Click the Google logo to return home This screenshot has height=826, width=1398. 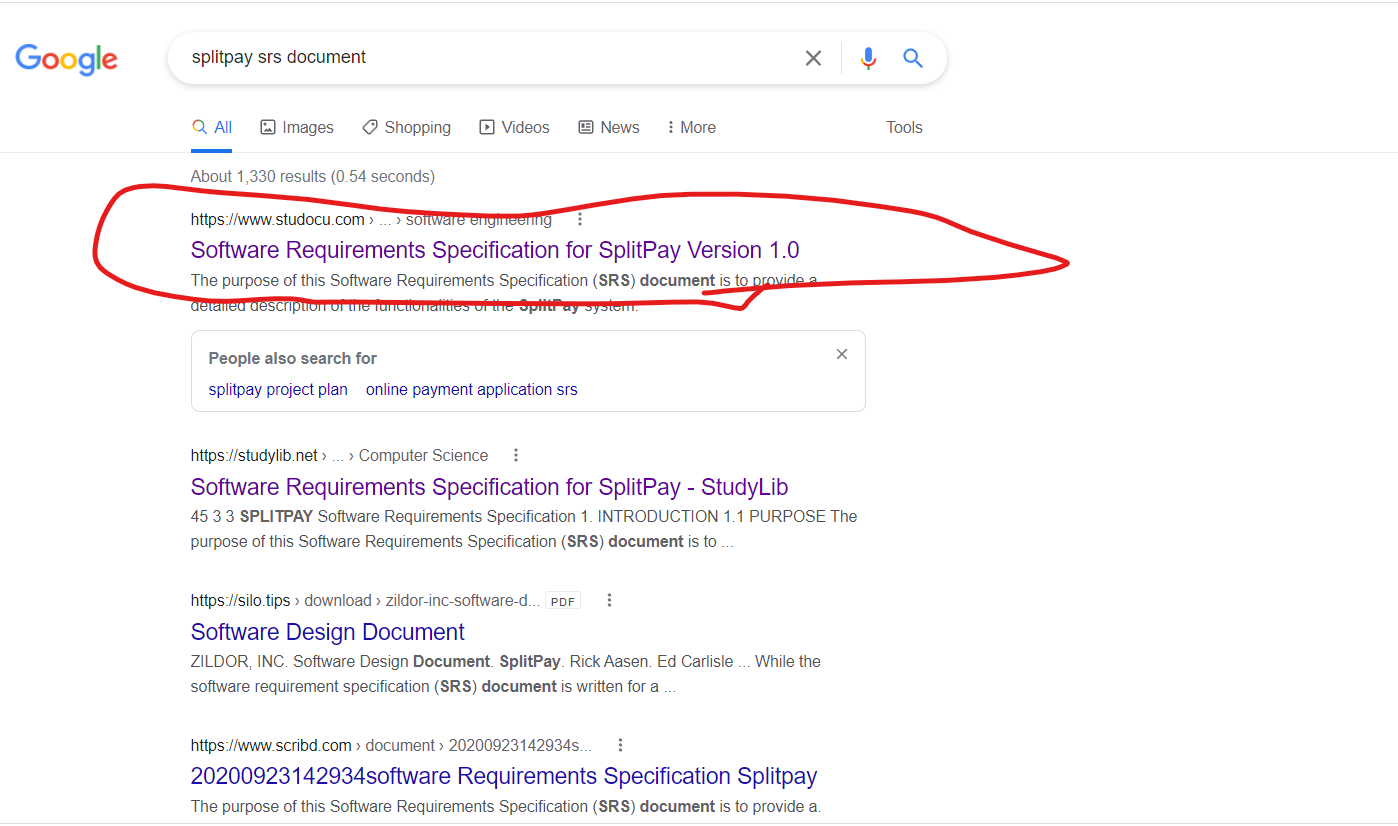coord(66,59)
